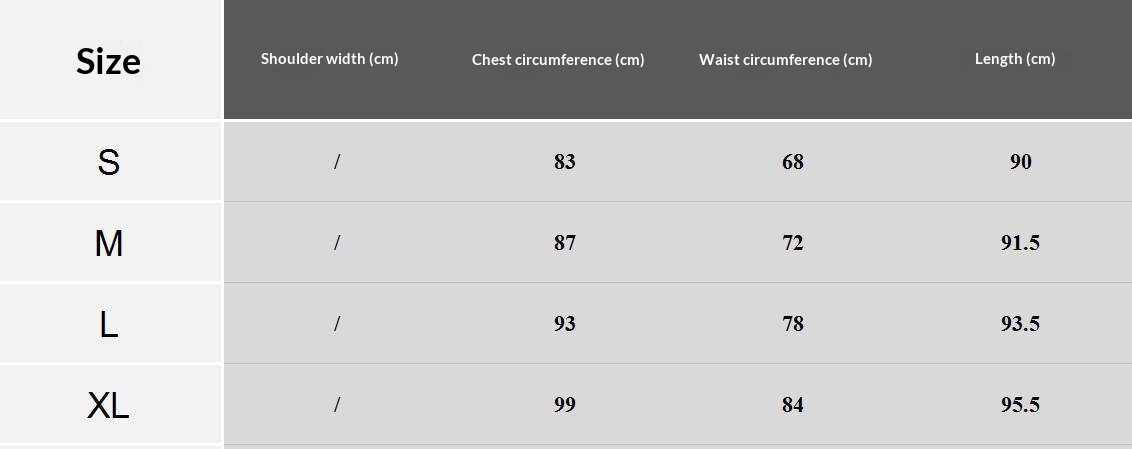Screen dimensions: 1132x449
Task: Click chest value 93 in L row
Action: [x=565, y=324]
